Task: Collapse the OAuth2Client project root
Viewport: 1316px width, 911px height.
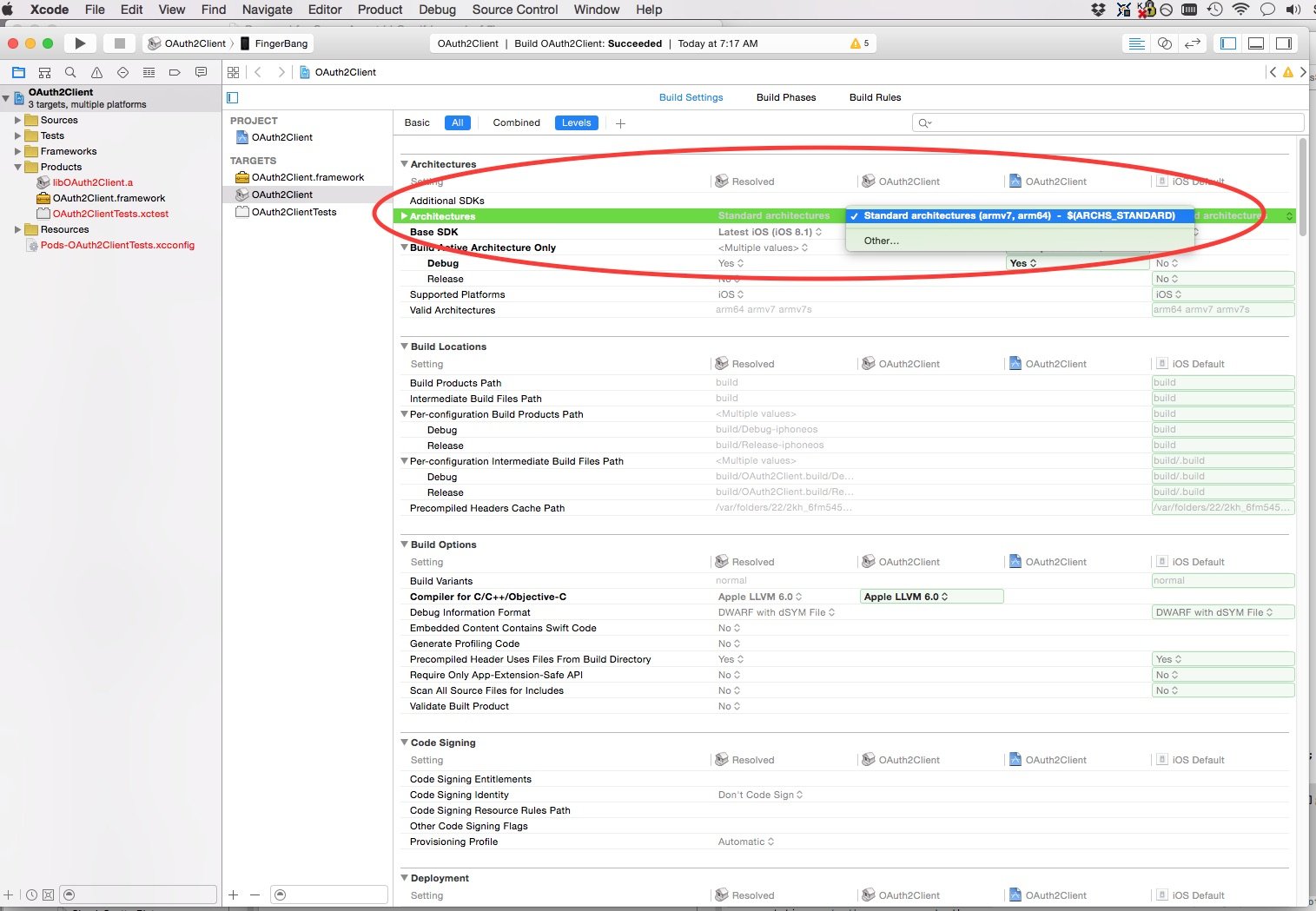Action: tap(6, 98)
